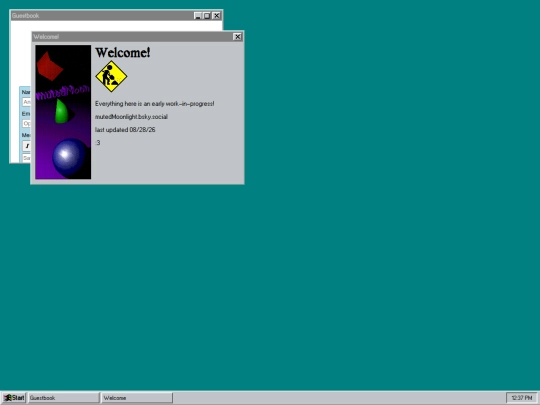Click the yellow construction worker sign icon
The image size is (540, 405).
click(x=111, y=76)
